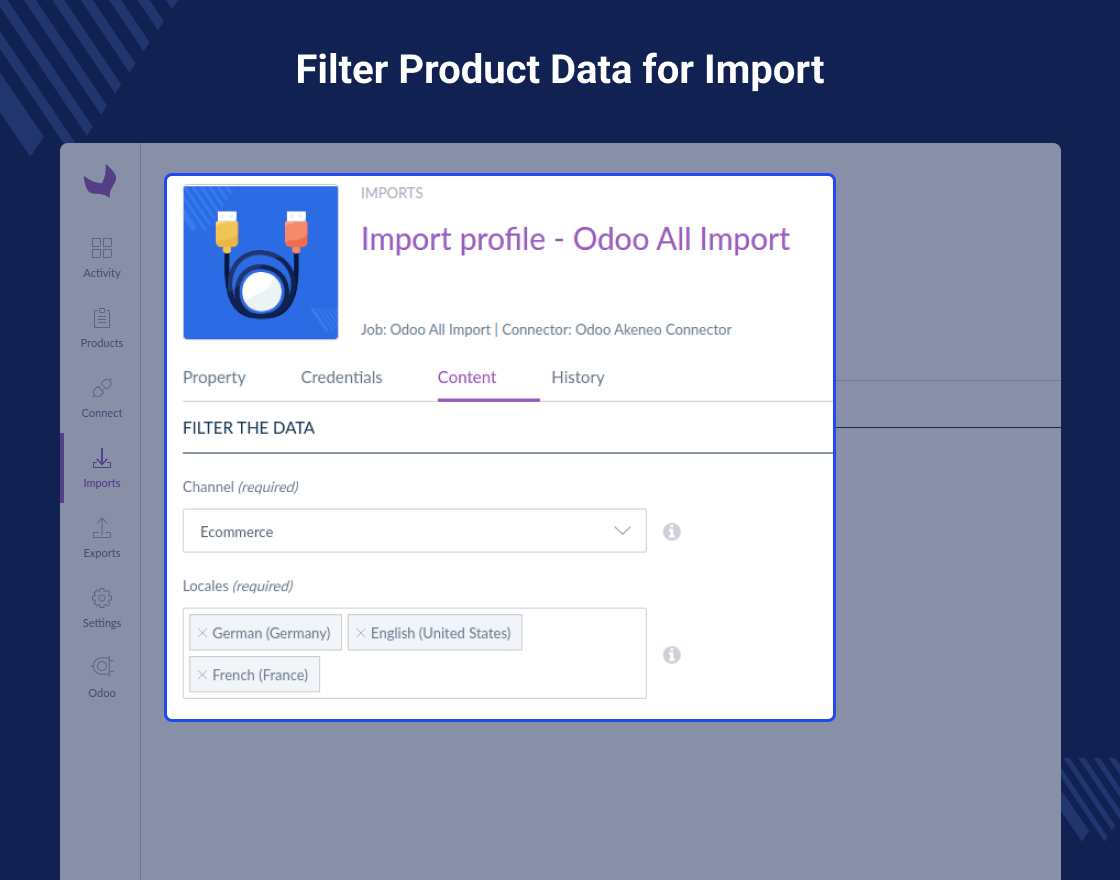Open the History tab
This screenshot has width=1120, height=880.
pos(578,377)
